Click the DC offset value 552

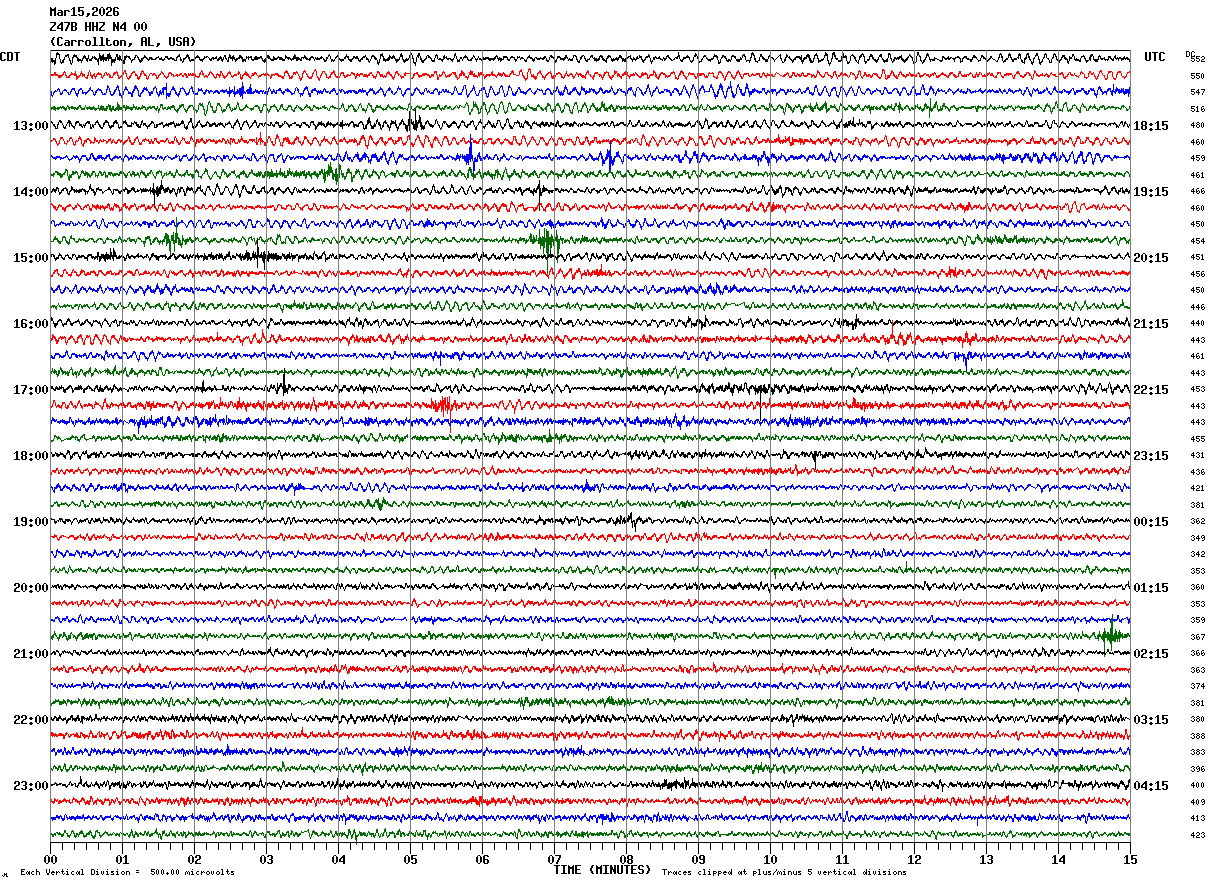click(1197, 60)
